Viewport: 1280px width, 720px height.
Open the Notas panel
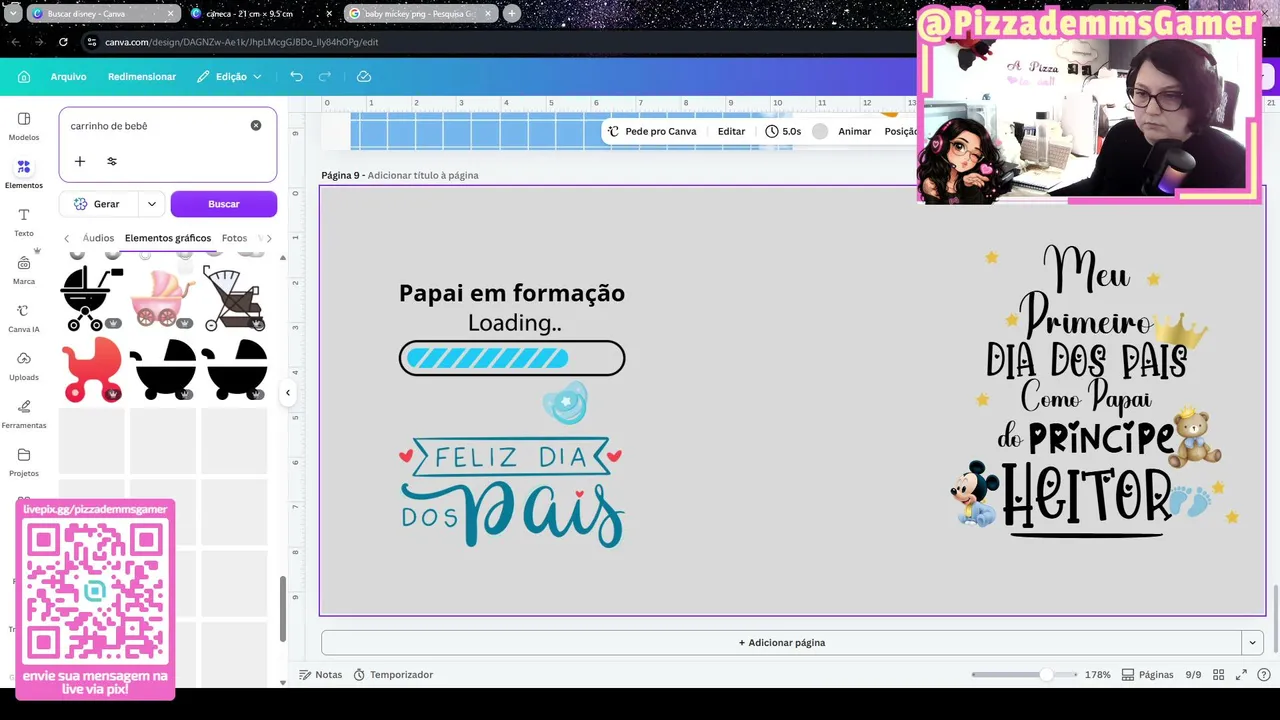(321, 675)
